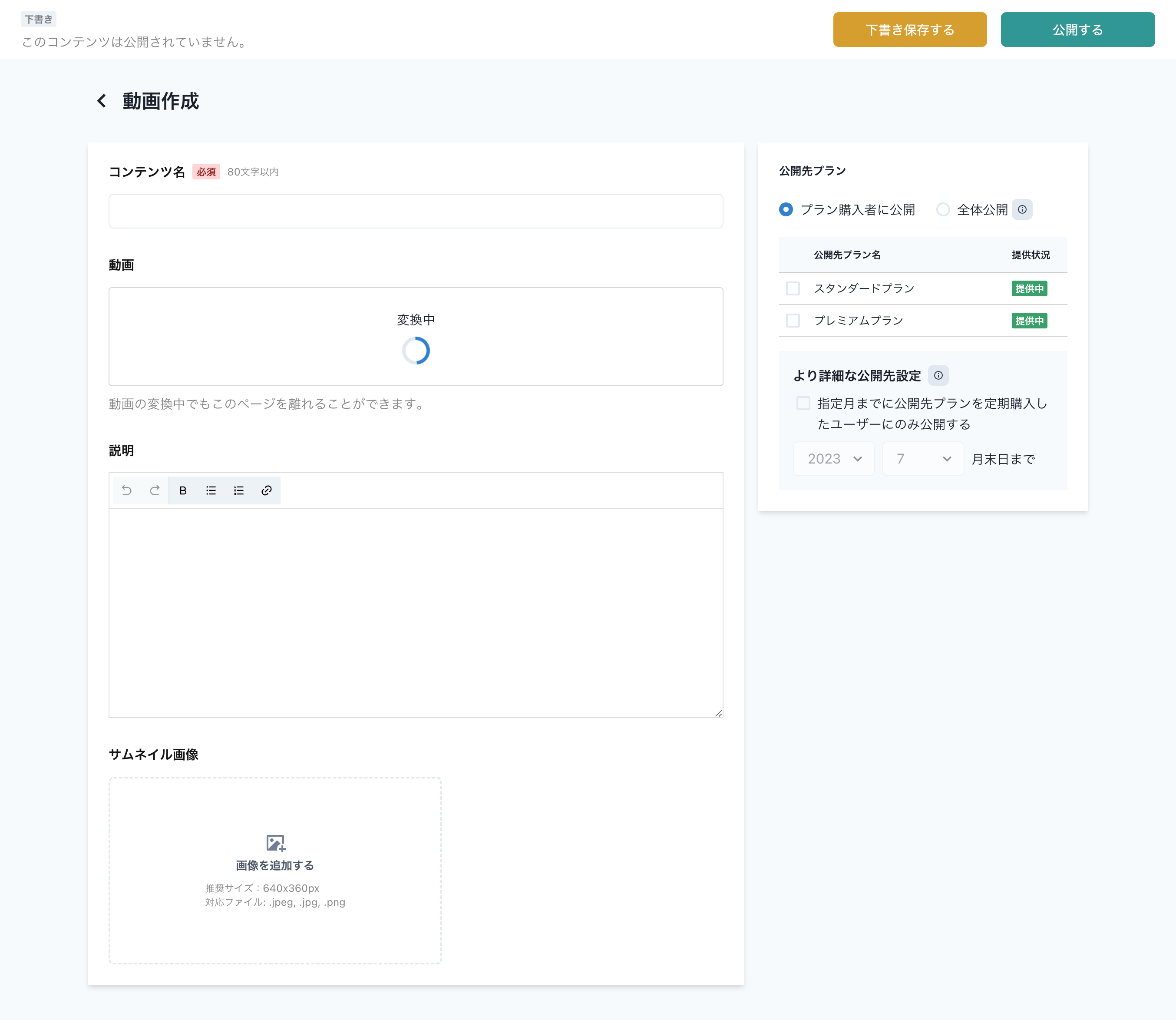1176x1020 pixels.
Task: Click into the コンテンツ名 text field
Action: 415,211
